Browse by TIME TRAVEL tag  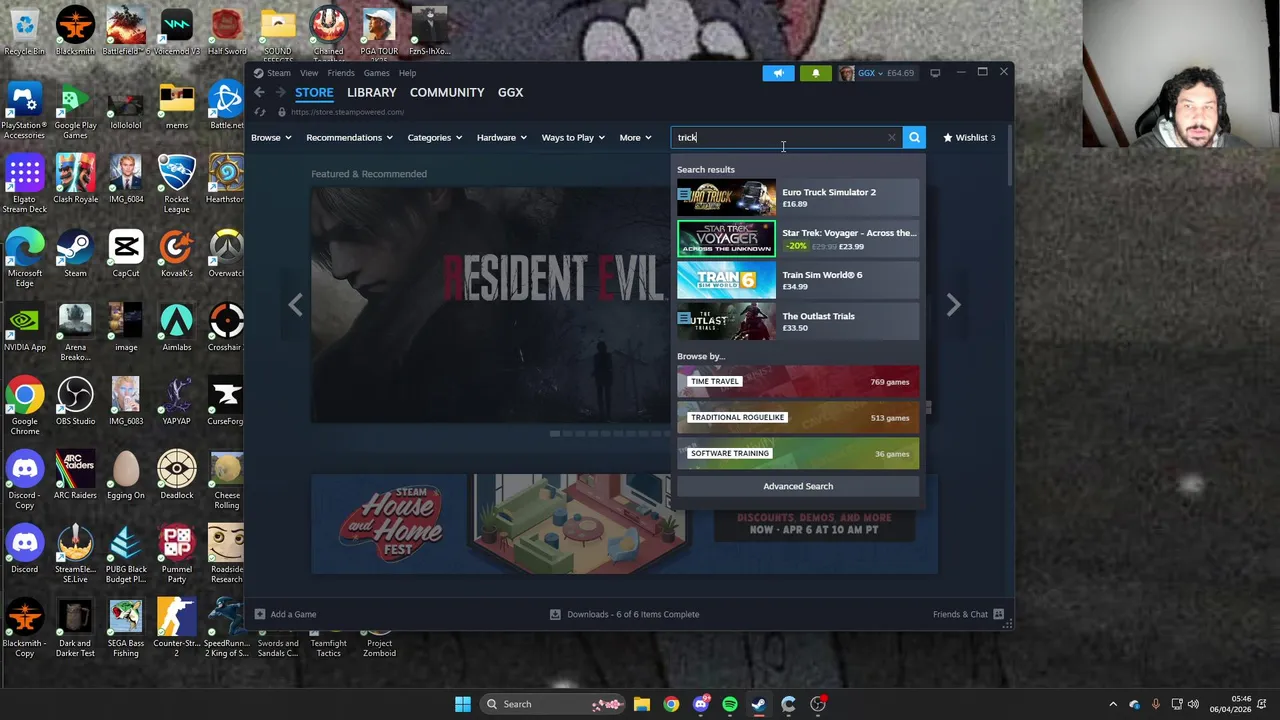click(x=797, y=381)
